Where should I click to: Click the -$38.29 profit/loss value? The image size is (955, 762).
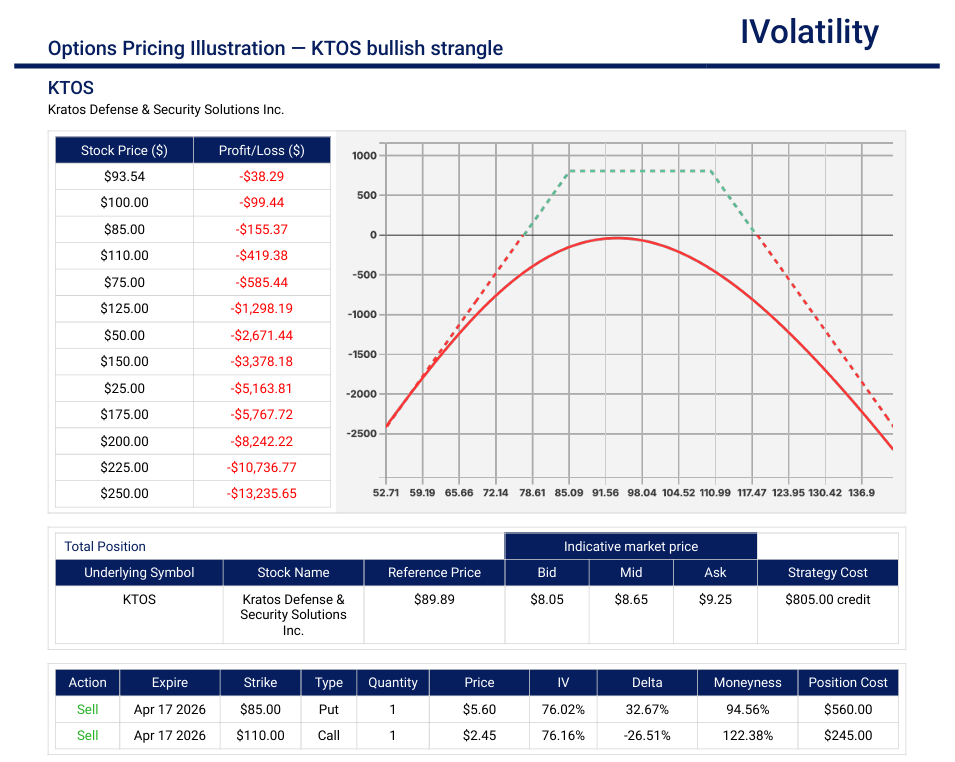[x=262, y=175]
